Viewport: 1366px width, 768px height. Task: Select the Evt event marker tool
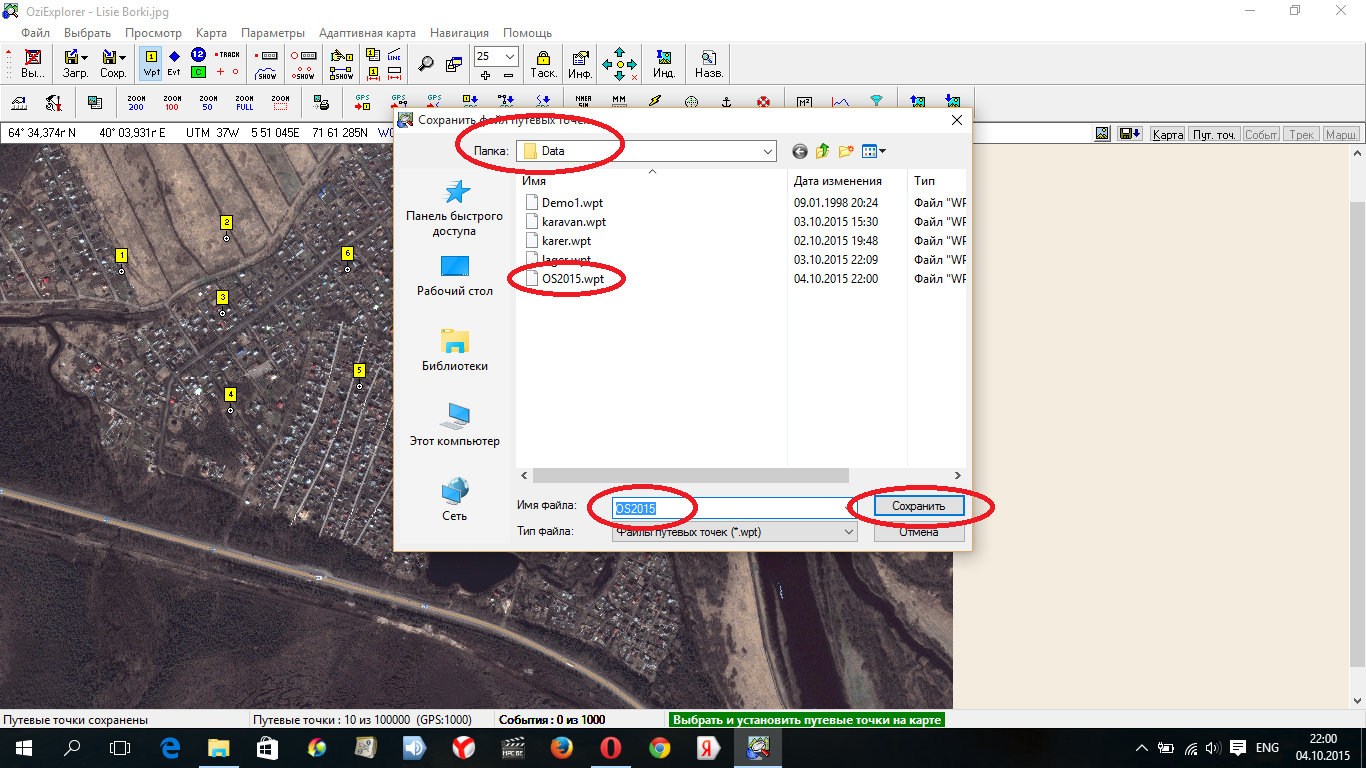coord(174,64)
